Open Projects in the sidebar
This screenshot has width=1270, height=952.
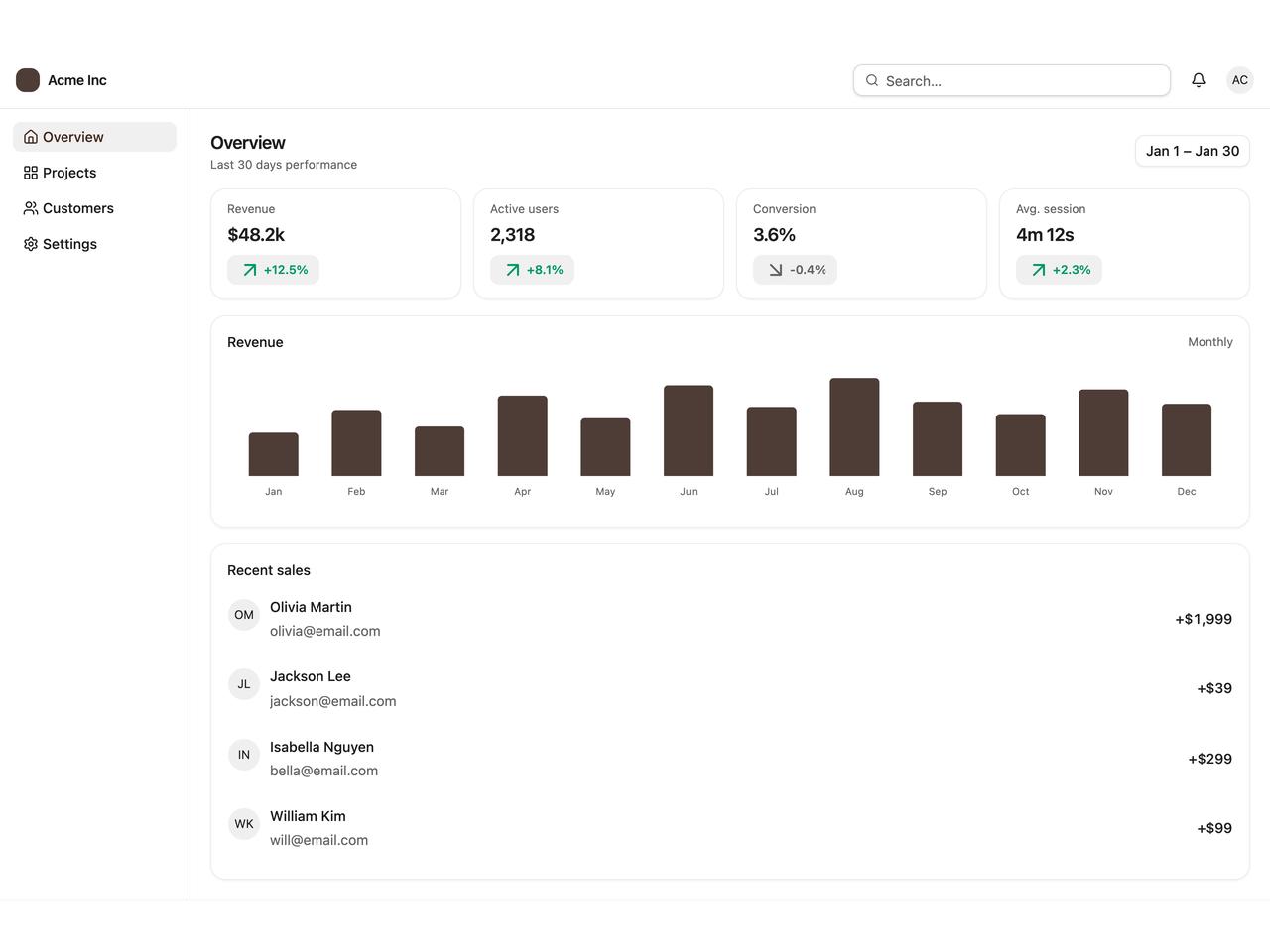click(94, 173)
